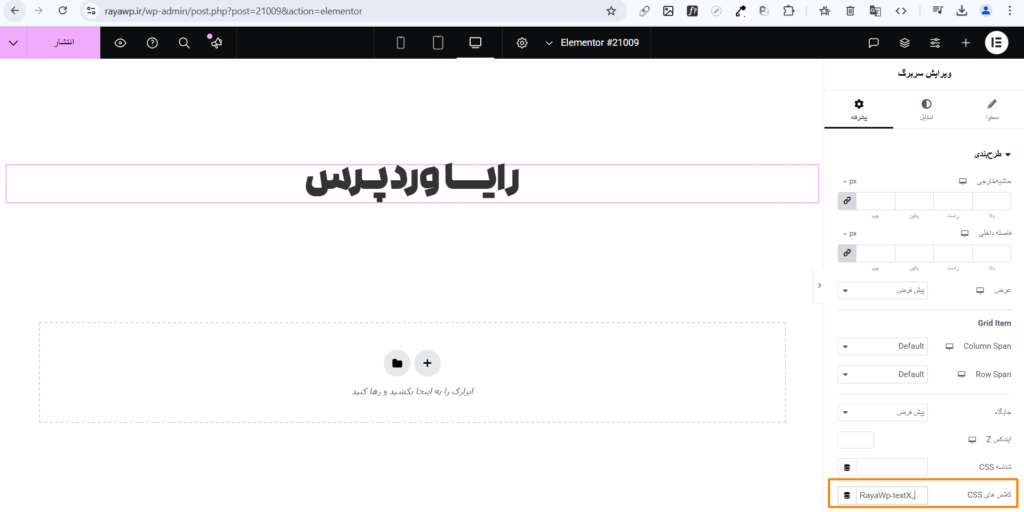
Task: Open browser downloads icon
Action: tap(962, 11)
